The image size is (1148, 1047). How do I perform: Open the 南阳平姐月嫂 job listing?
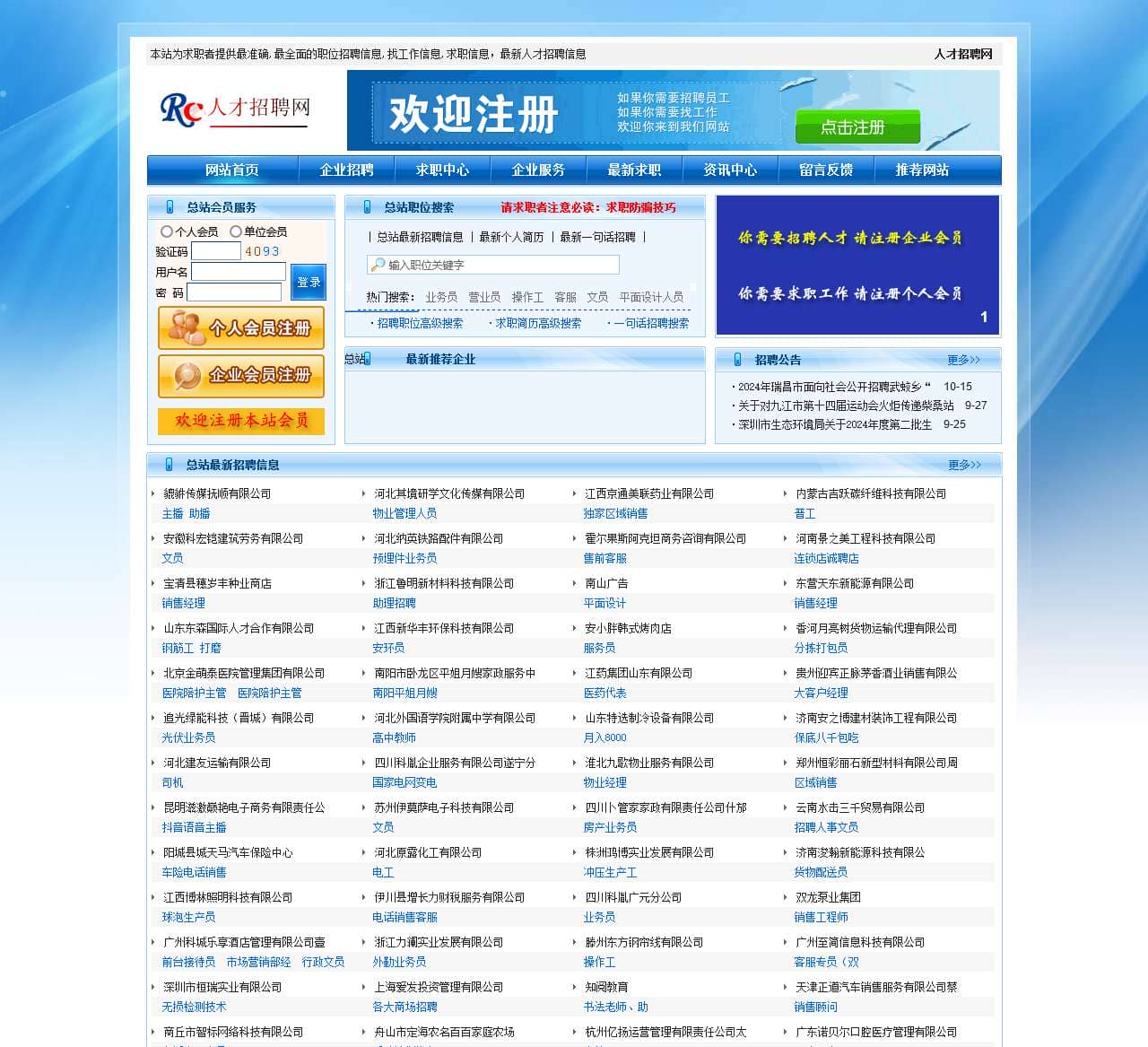tap(404, 693)
